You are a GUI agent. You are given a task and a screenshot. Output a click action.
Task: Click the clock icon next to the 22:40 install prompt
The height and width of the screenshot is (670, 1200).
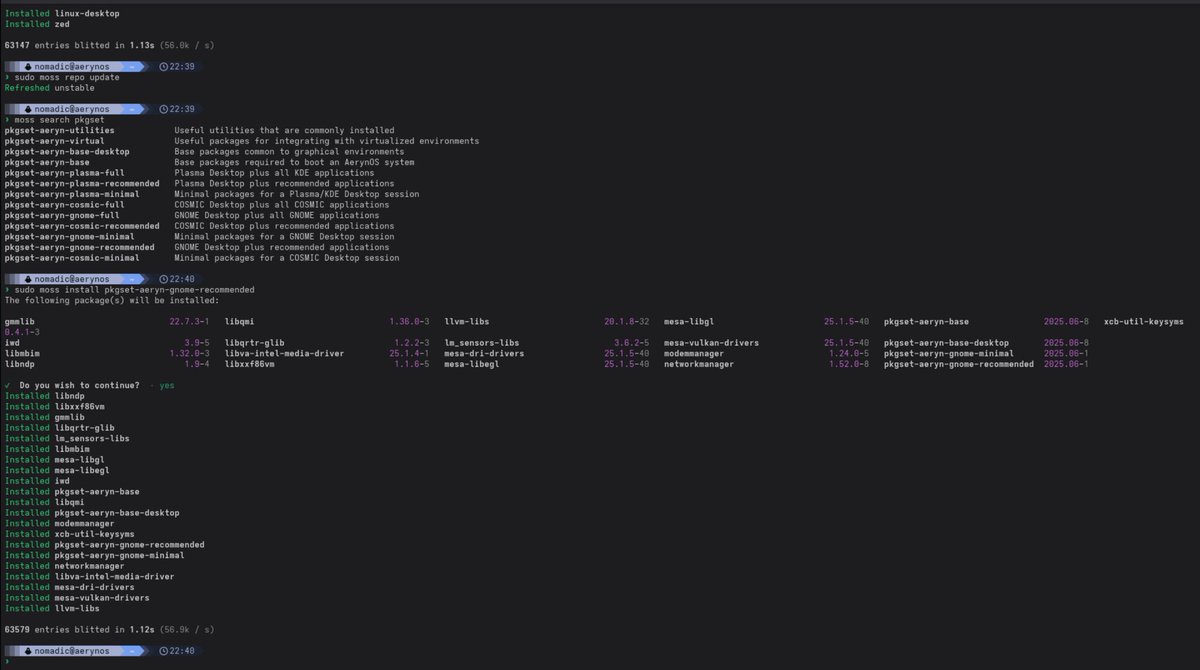(x=163, y=278)
